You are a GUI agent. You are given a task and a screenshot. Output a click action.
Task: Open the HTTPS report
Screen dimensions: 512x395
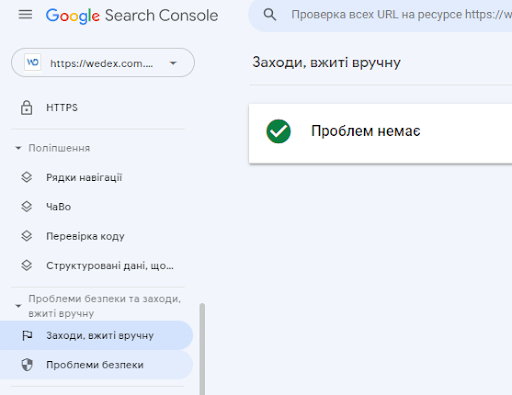tap(97, 108)
